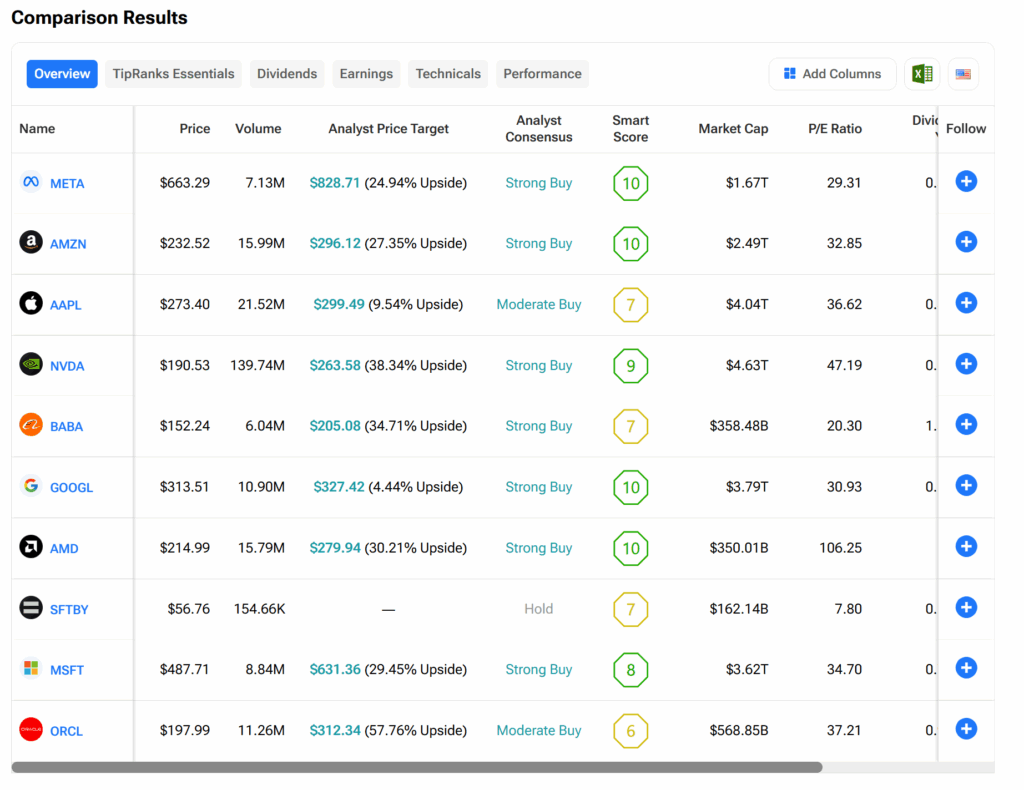
Task: Click the $828.71 META price target link
Action: tap(335, 183)
